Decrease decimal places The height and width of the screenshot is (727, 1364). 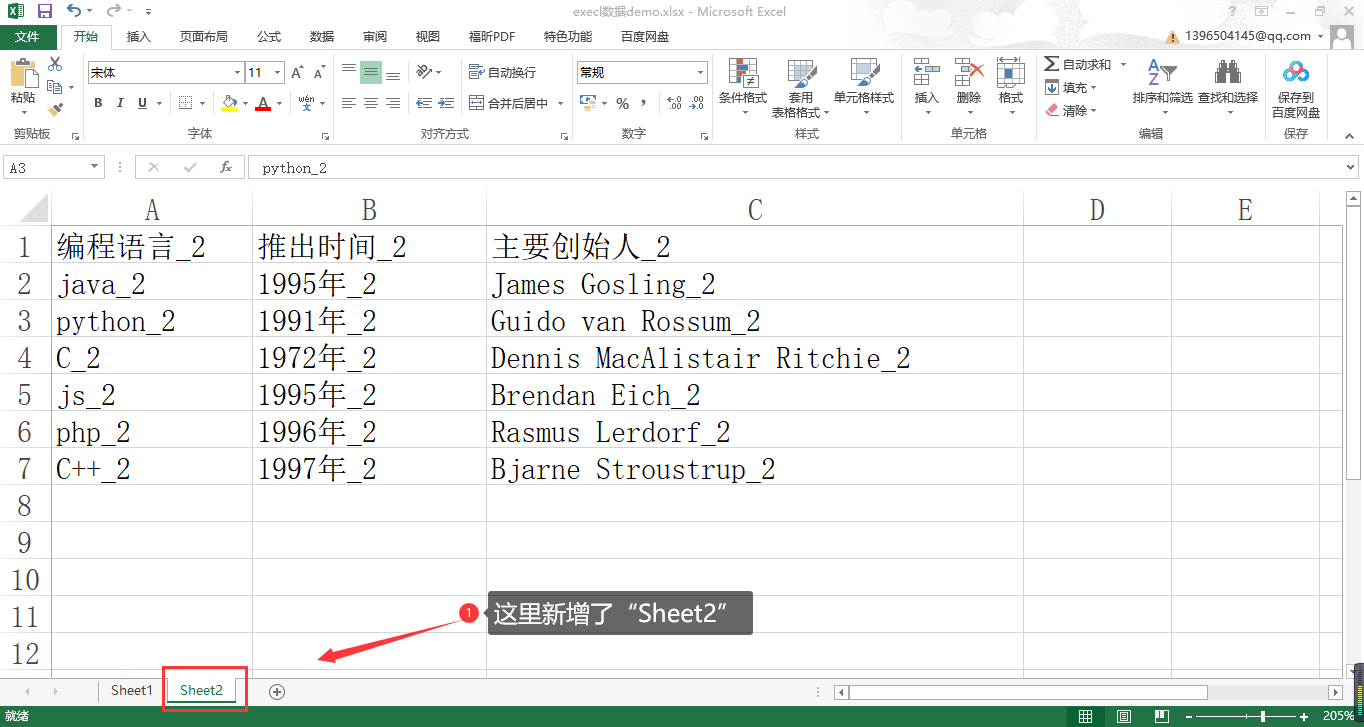pyautogui.click(x=697, y=103)
